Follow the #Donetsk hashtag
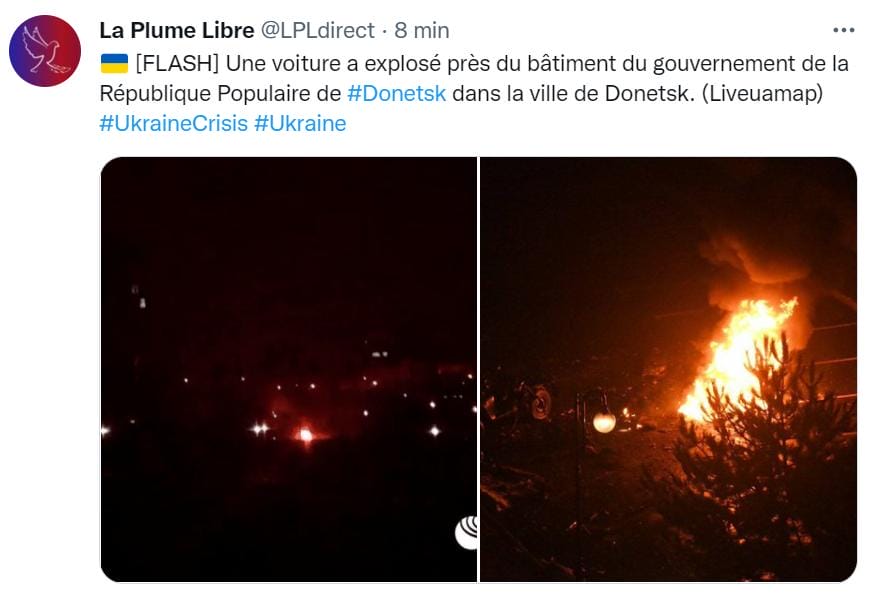 click(x=397, y=93)
